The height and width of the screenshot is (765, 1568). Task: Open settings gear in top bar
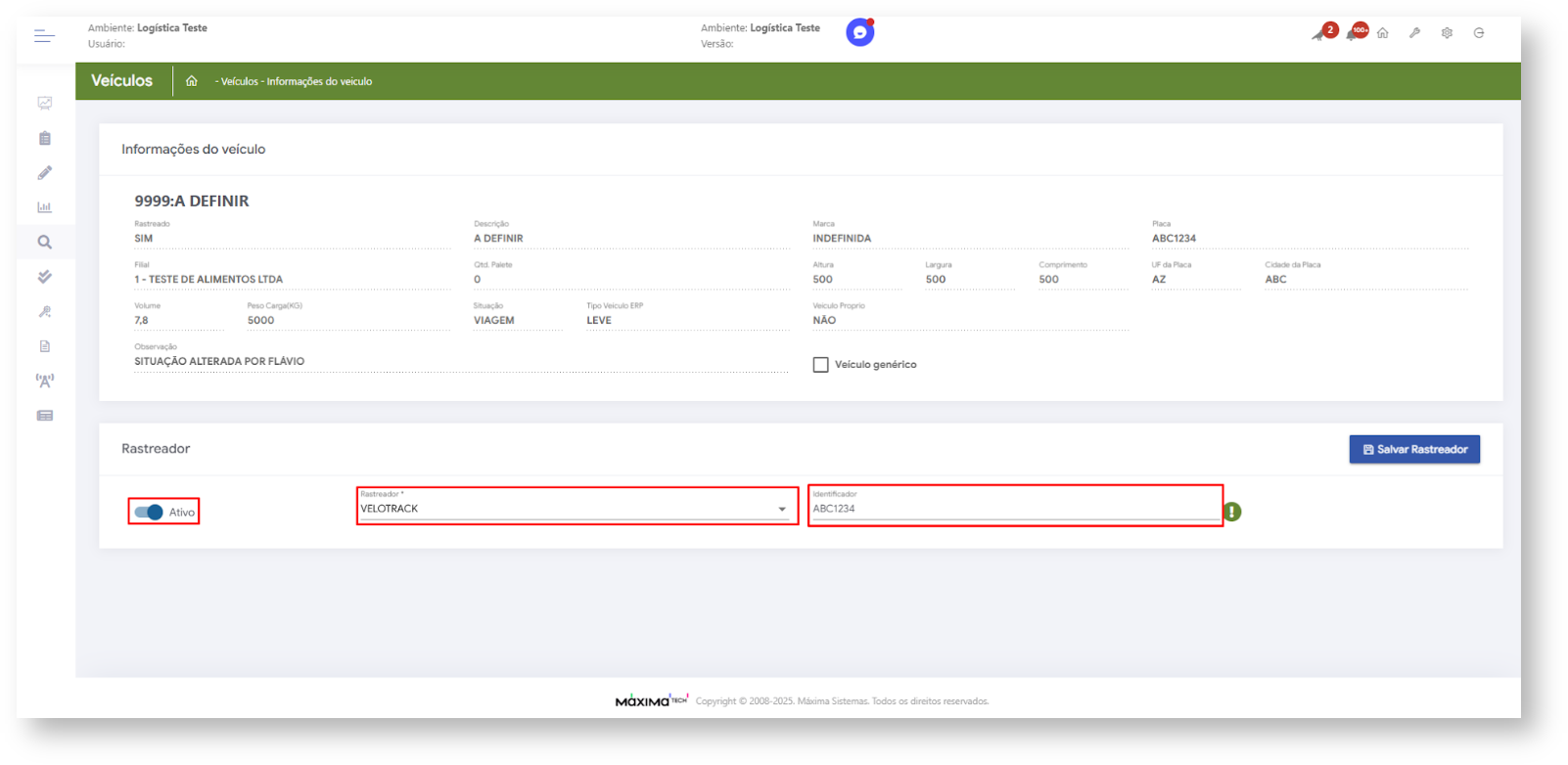(x=1447, y=33)
